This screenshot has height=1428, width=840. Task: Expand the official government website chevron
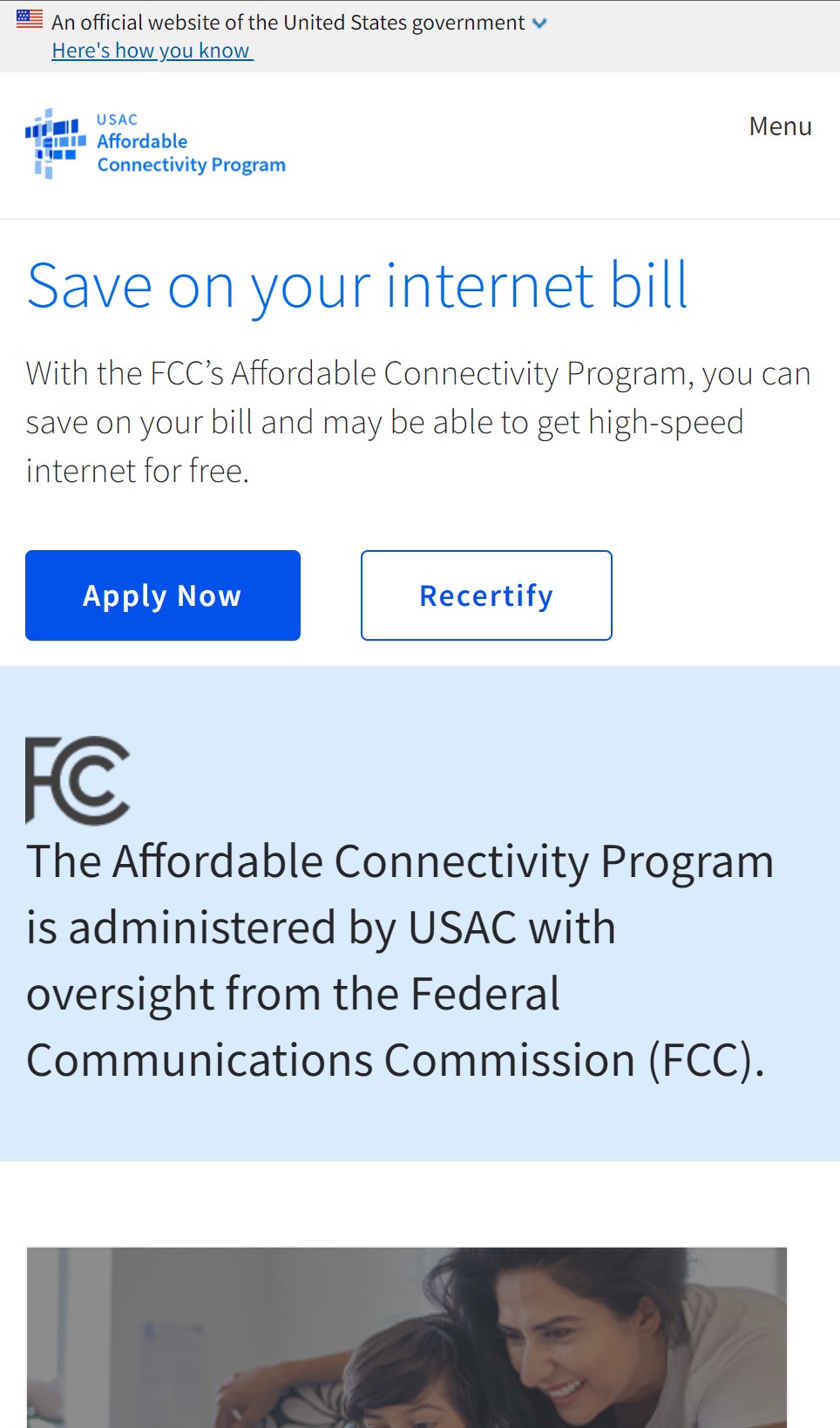point(539,24)
